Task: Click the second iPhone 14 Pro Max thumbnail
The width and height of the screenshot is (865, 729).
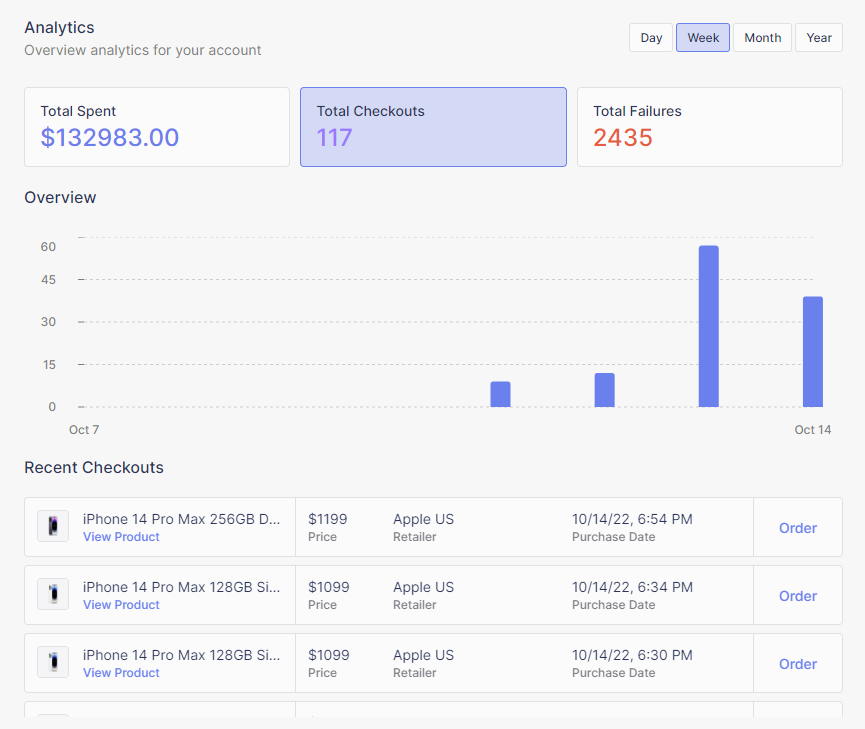Action: pos(52,594)
